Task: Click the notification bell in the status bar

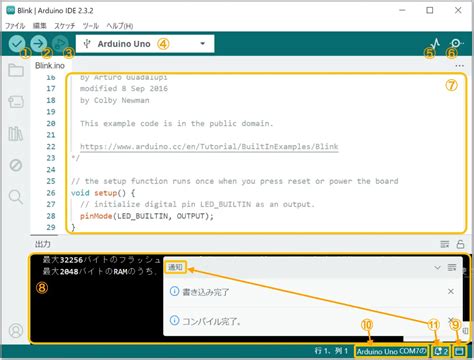Action: [x=441, y=351]
